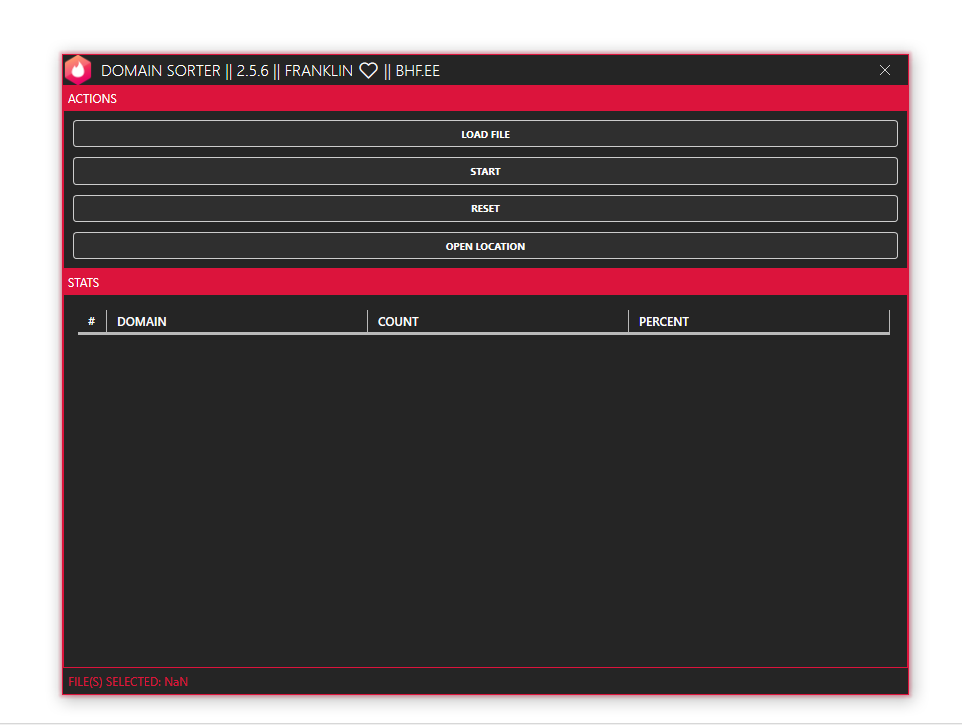Click the FRANKLIN name in the title bar

318,71
